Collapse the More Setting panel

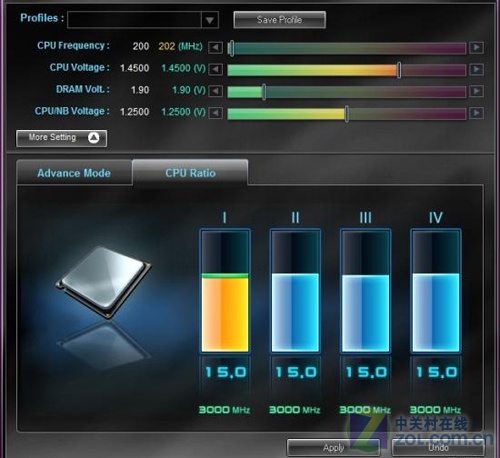pyautogui.click(x=61, y=138)
